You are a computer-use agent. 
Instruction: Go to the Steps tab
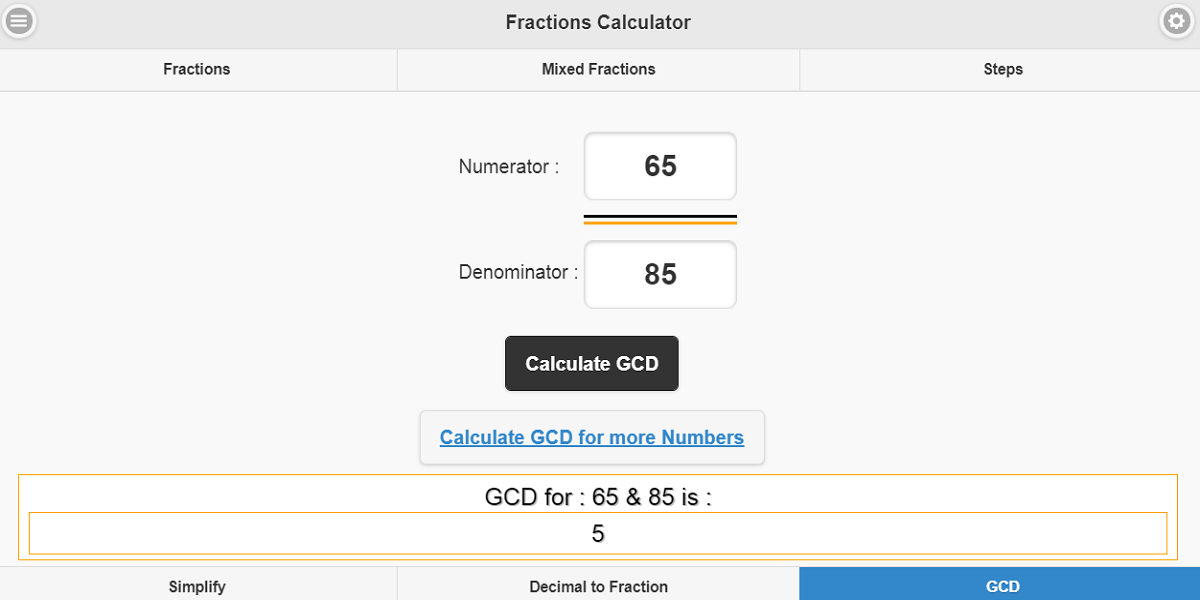[1002, 69]
